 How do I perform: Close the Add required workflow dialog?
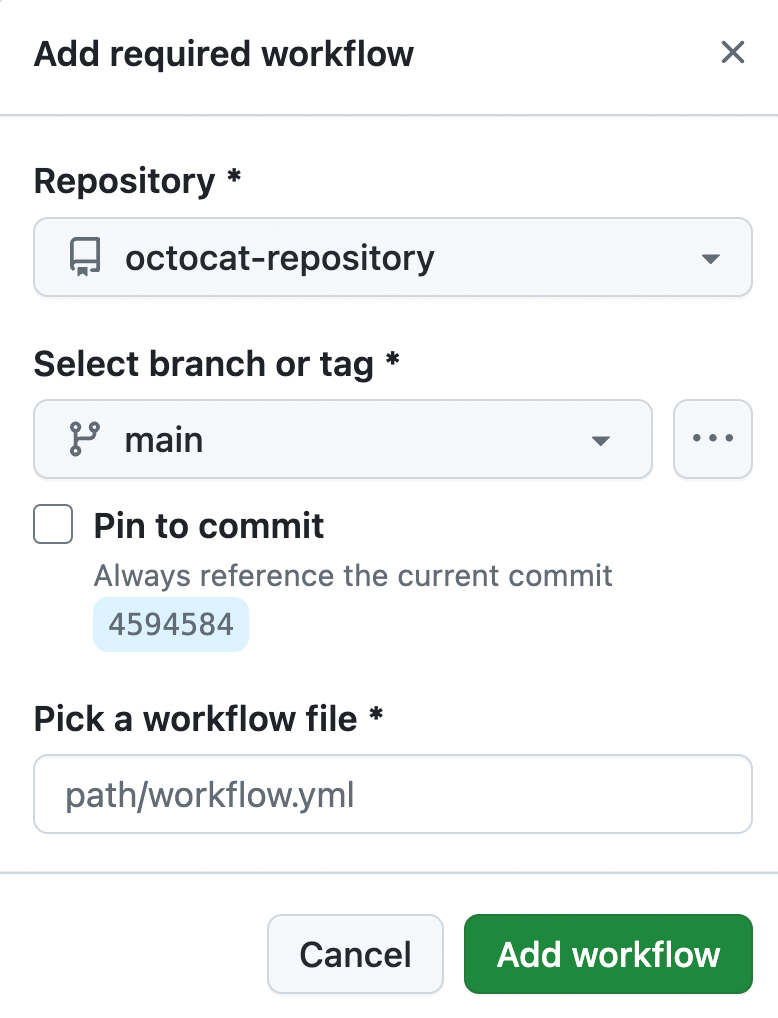click(733, 53)
